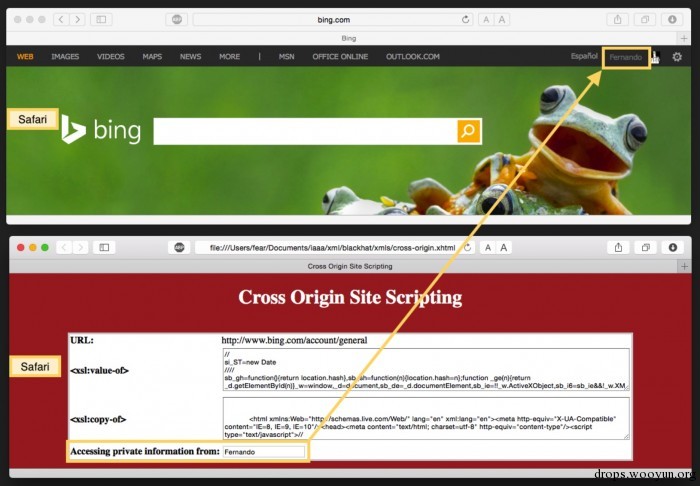Screen dimensions: 700x486
Task: Click the forward arrow in the Bing Safari window
Action: pyautogui.click(x=77, y=19)
